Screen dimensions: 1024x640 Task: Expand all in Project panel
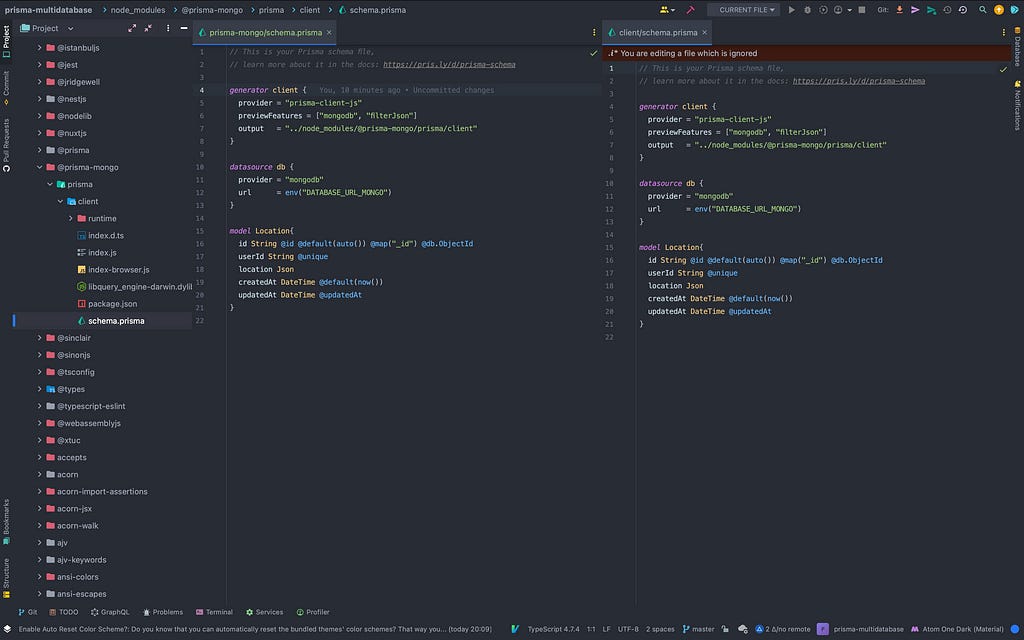tap(131, 28)
